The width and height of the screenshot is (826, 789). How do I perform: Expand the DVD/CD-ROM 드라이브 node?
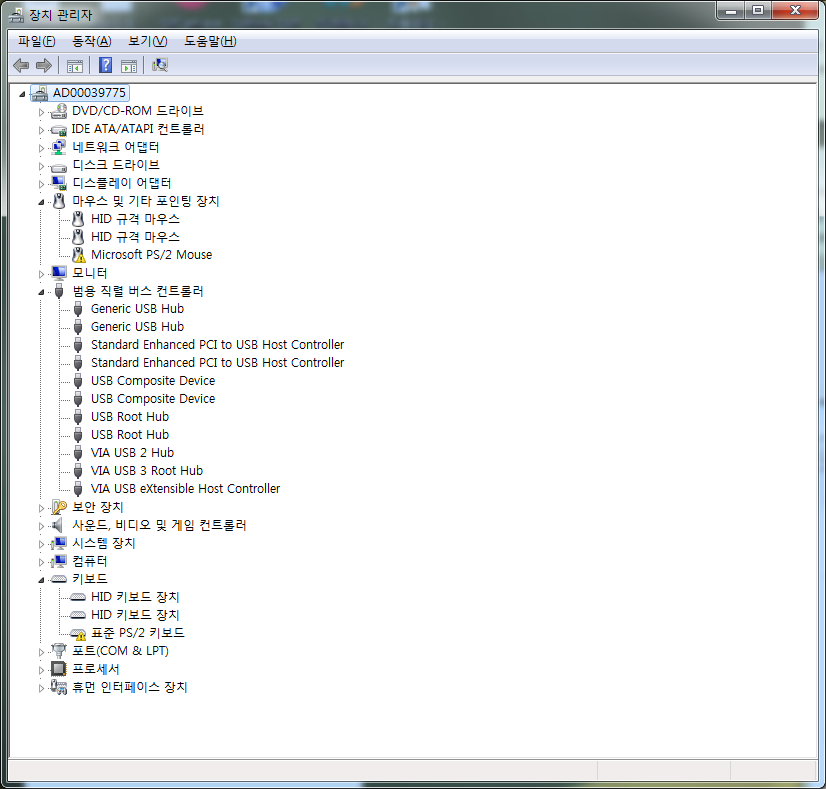[x=41, y=112]
